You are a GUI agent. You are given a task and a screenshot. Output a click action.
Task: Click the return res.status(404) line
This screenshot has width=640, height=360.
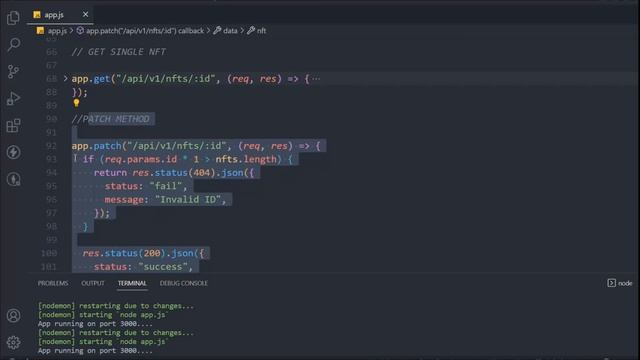coord(174,173)
